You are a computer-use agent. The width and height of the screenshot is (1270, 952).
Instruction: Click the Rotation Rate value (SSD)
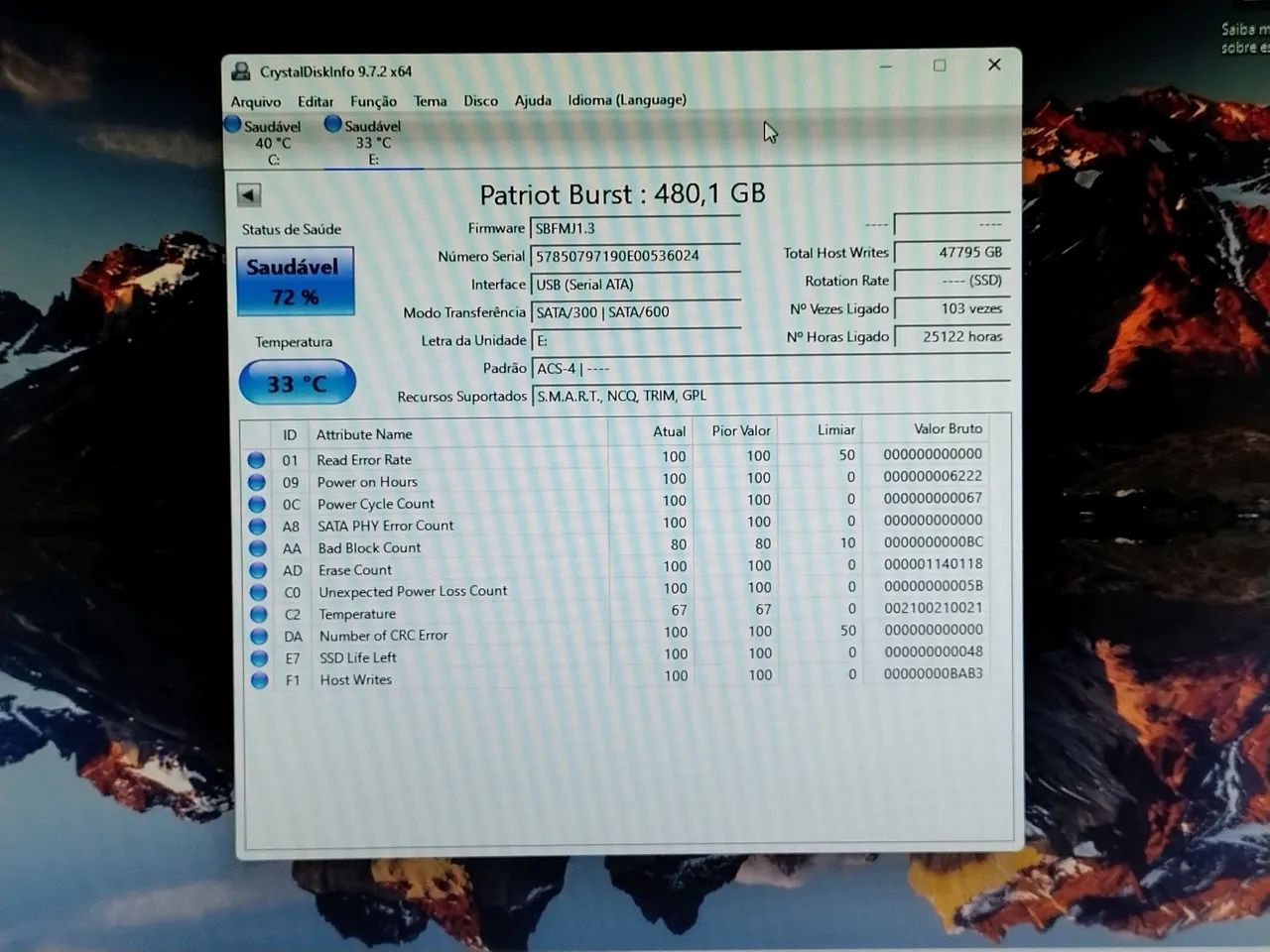click(952, 281)
